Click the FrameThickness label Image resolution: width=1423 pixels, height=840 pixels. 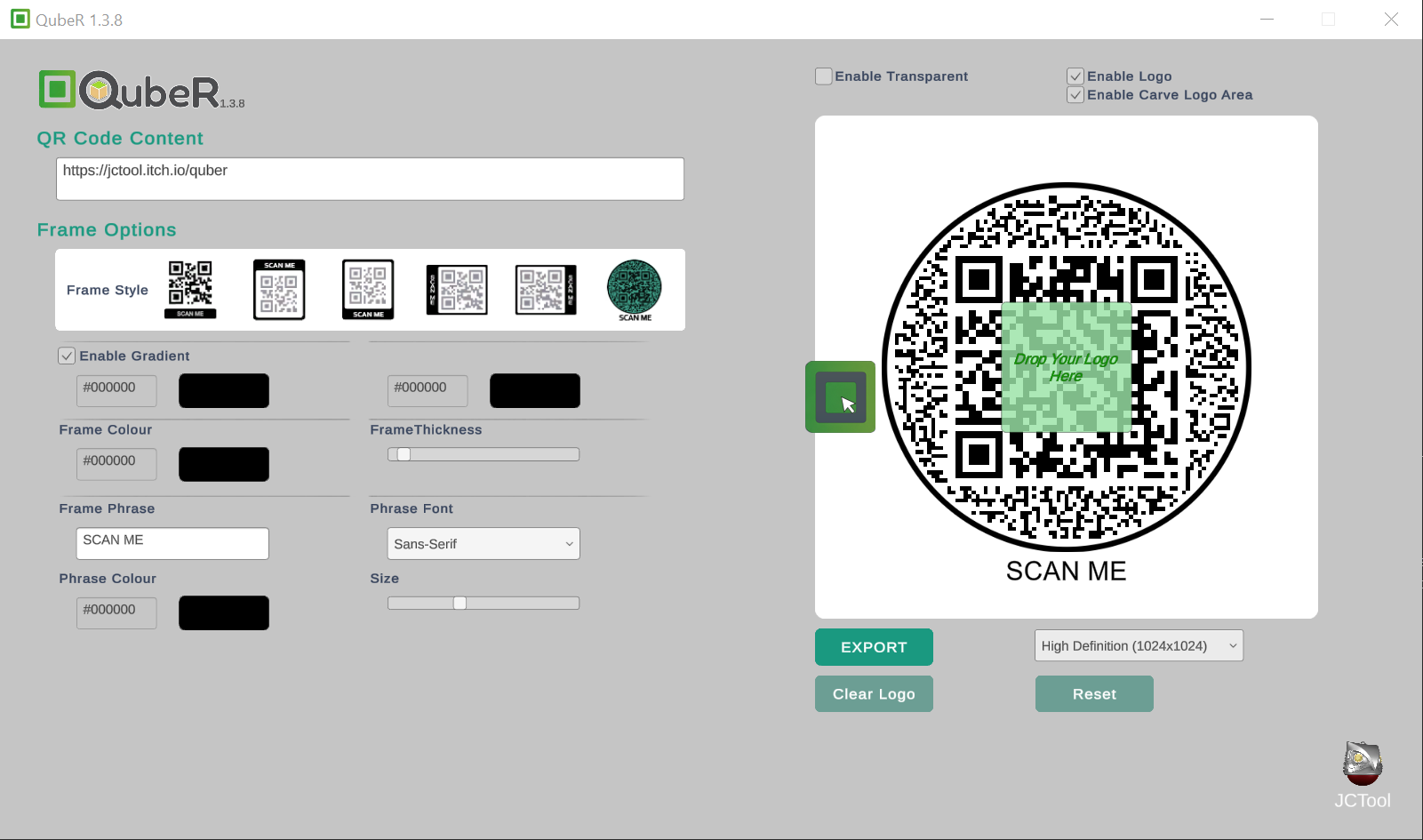click(426, 430)
